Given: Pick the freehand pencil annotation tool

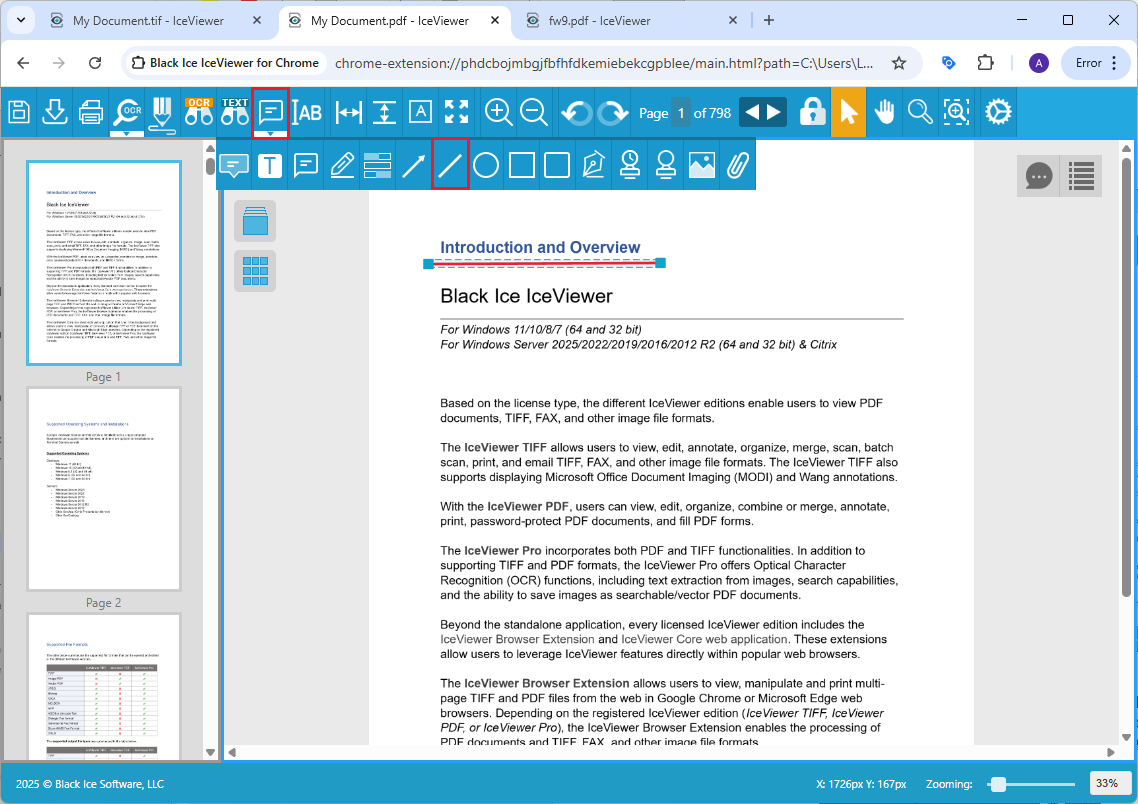Looking at the screenshot, I should [342, 165].
